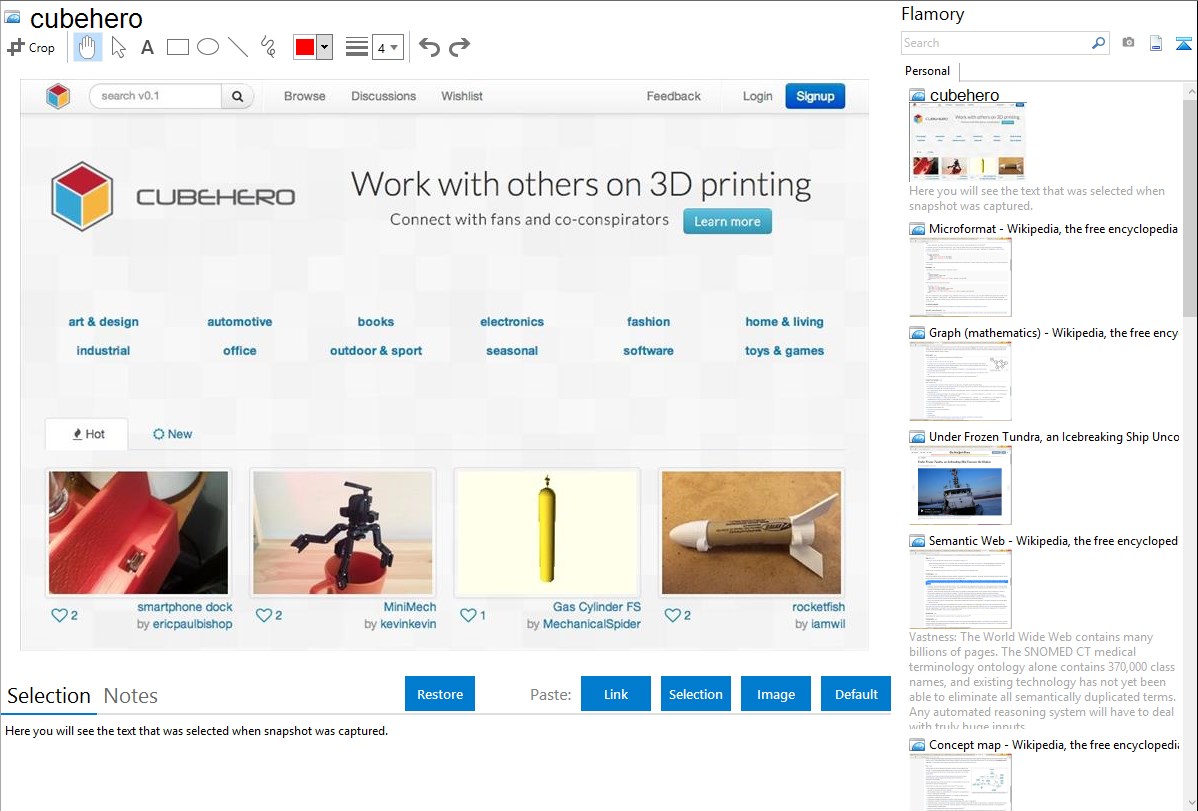Image resolution: width=1198 pixels, height=811 pixels.
Task: Click the search v0.1 input box
Action: (x=156, y=96)
